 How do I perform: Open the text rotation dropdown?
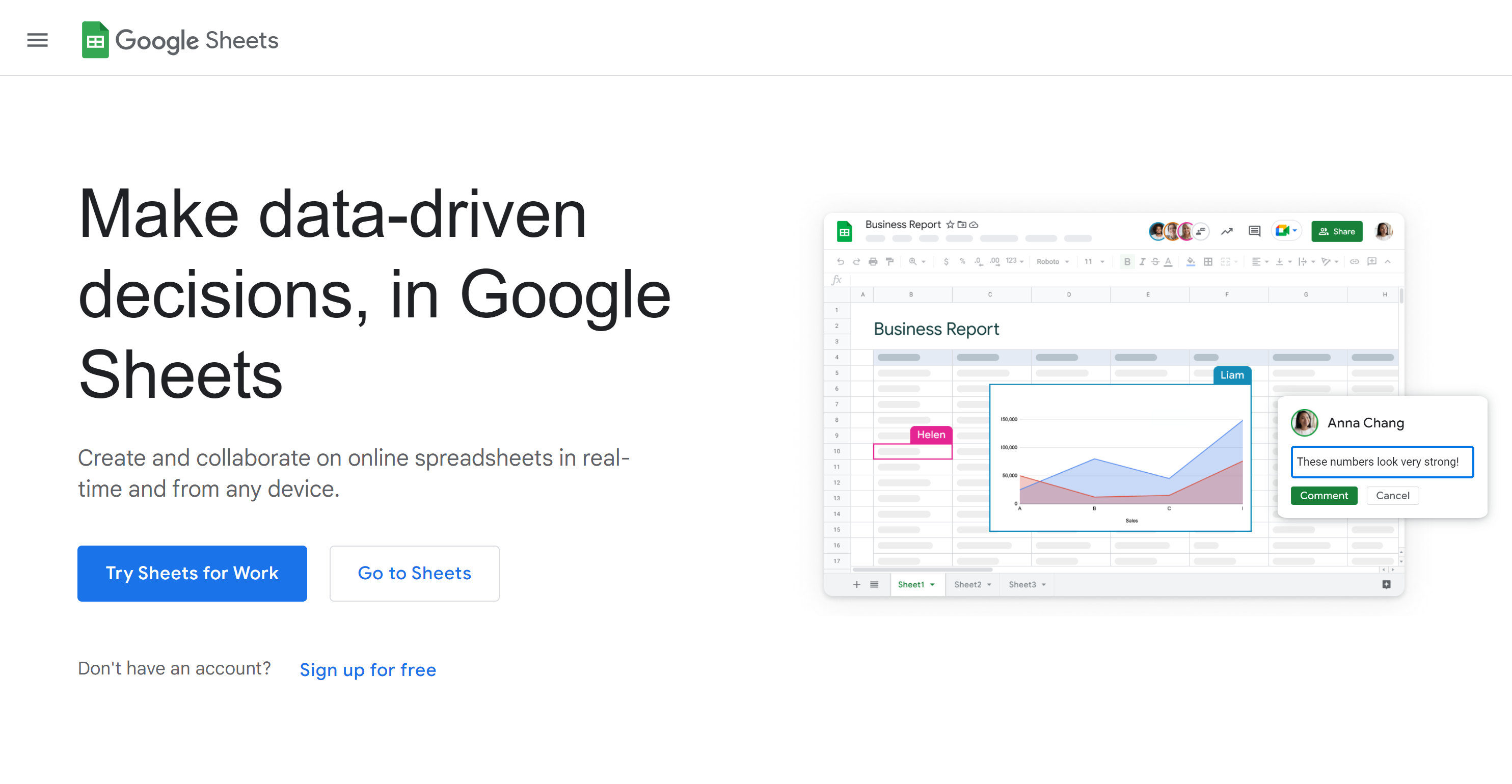(1330, 262)
